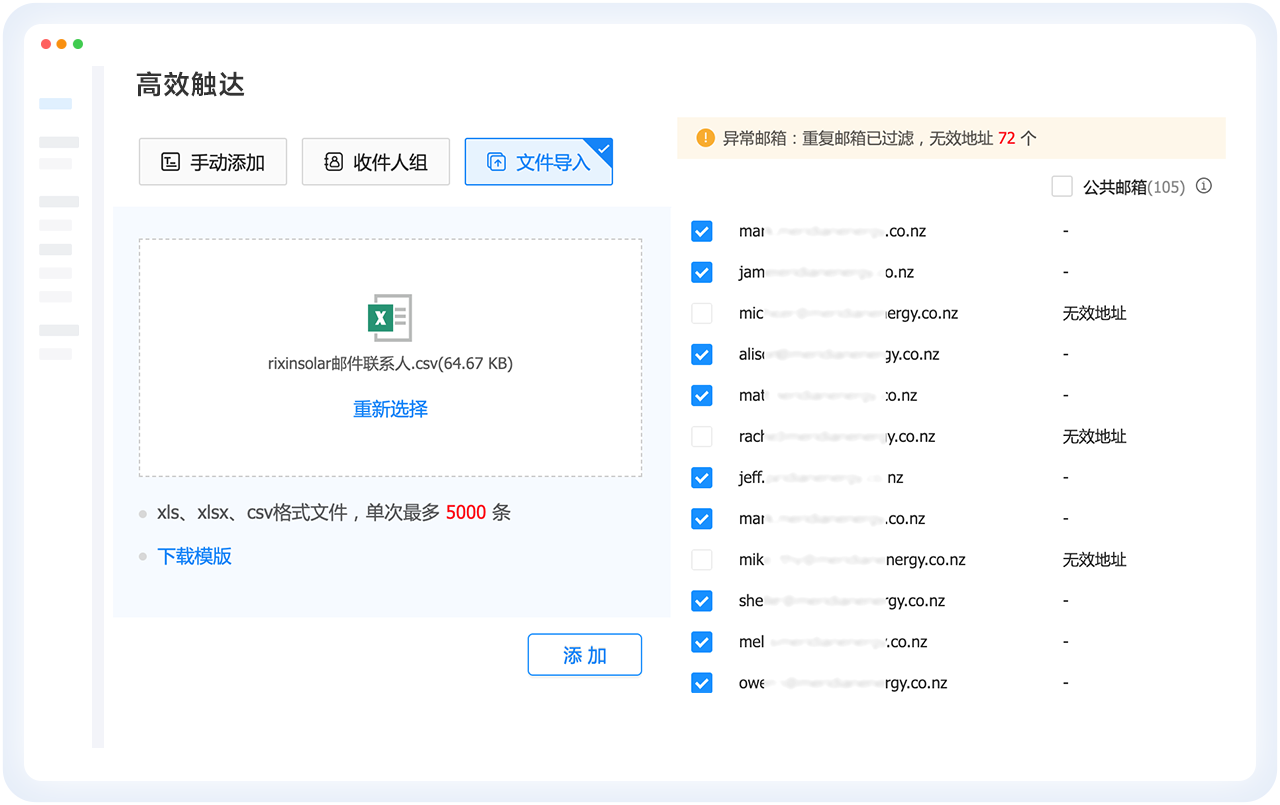The image size is (1280, 805).
Task: Click the info icon next to 公共邮箱
Action: pyautogui.click(x=1204, y=186)
